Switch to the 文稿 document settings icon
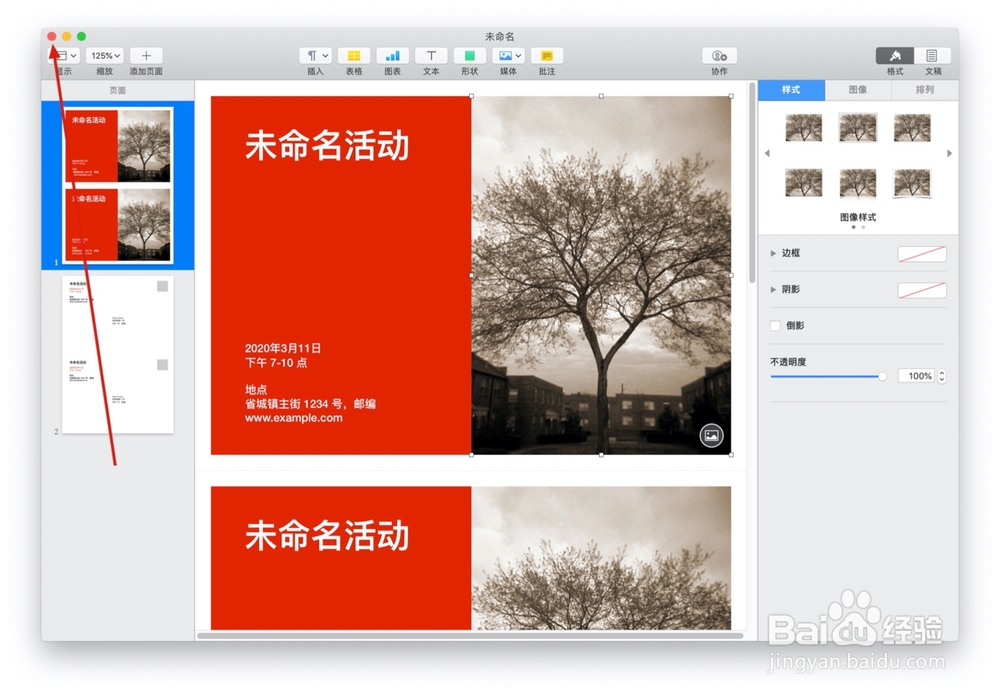Image resolution: width=1000 pixels, height=696 pixels. pos(932,55)
